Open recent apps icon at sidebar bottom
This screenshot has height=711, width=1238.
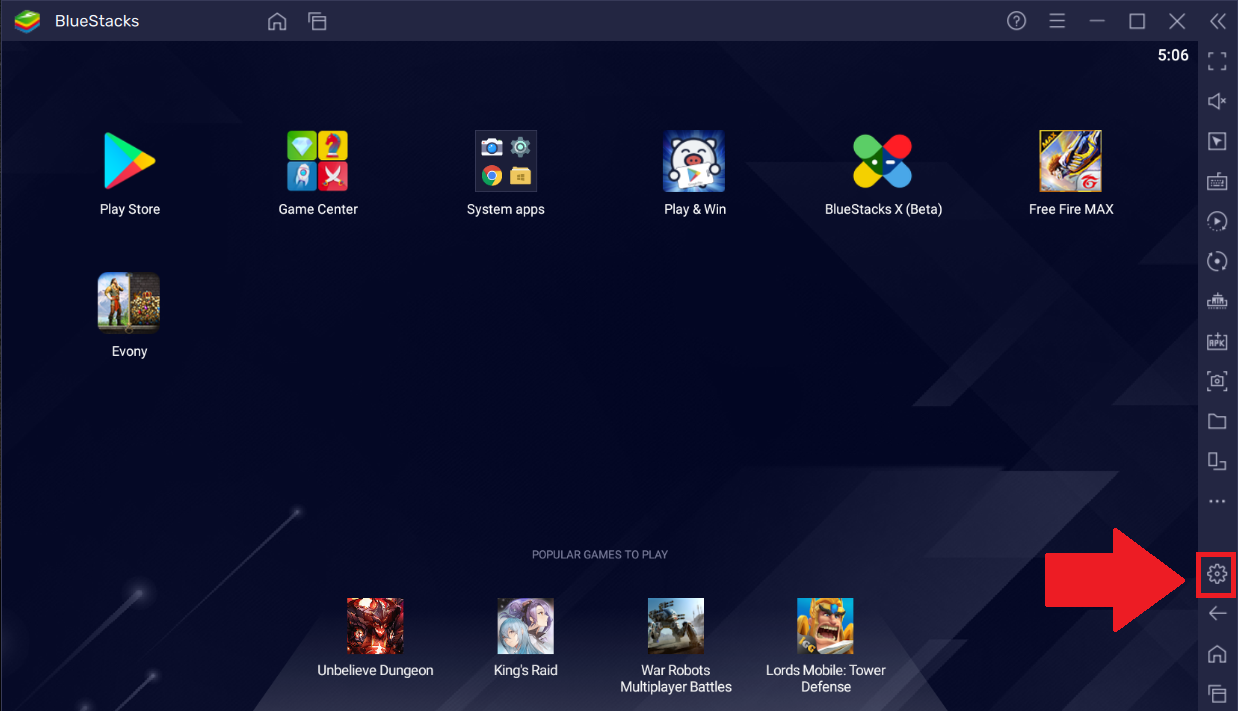click(1217, 693)
